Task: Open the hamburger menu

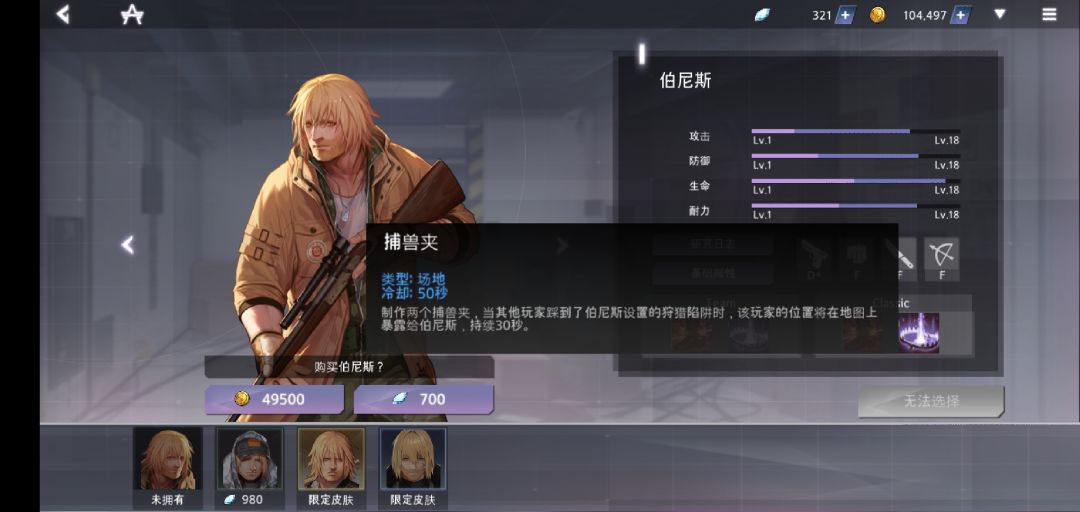Action: point(1049,14)
